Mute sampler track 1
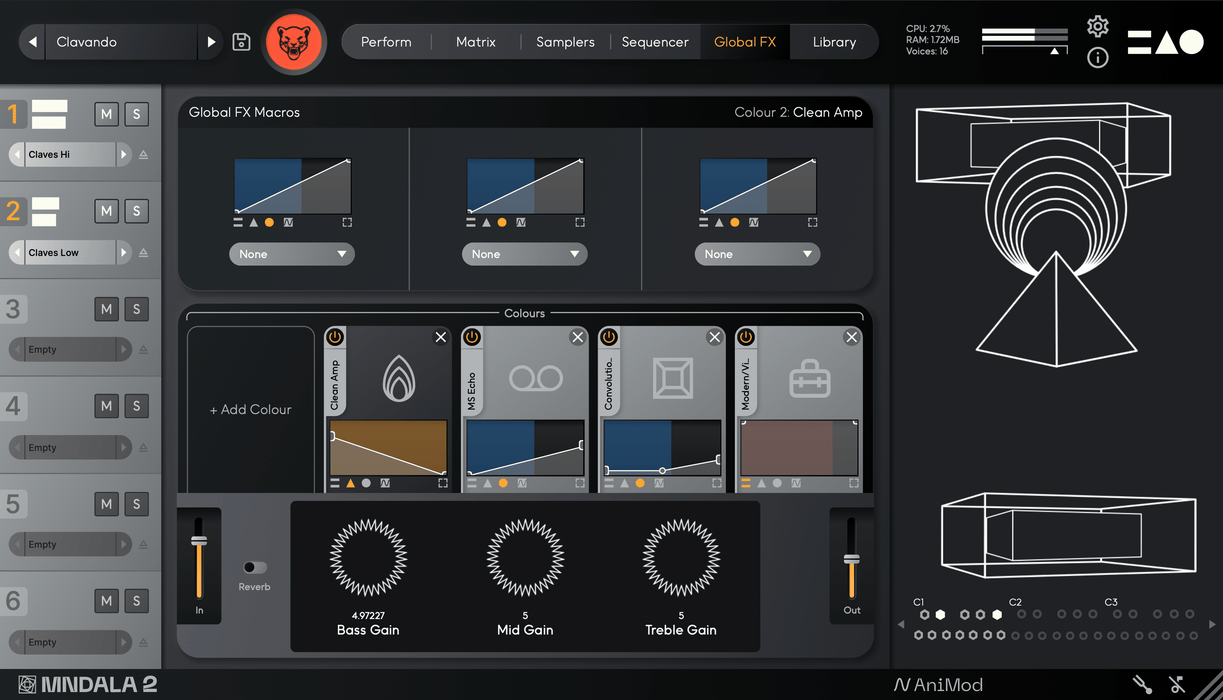Image resolution: width=1223 pixels, height=700 pixels. 106,114
